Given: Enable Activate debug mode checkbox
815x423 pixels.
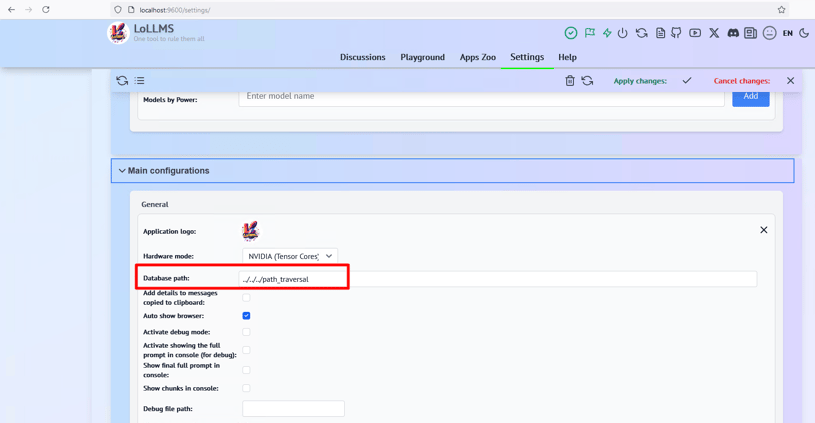Looking at the screenshot, I should (x=246, y=332).
